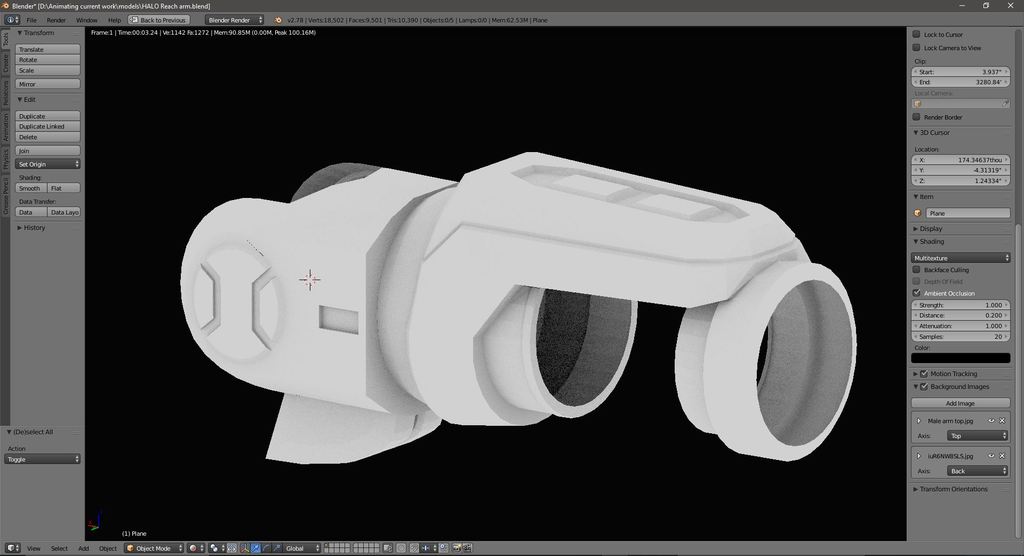Click the local camera eyedropper icon
The height and width of the screenshot is (556, 1024).
(x=1005, y=104)
